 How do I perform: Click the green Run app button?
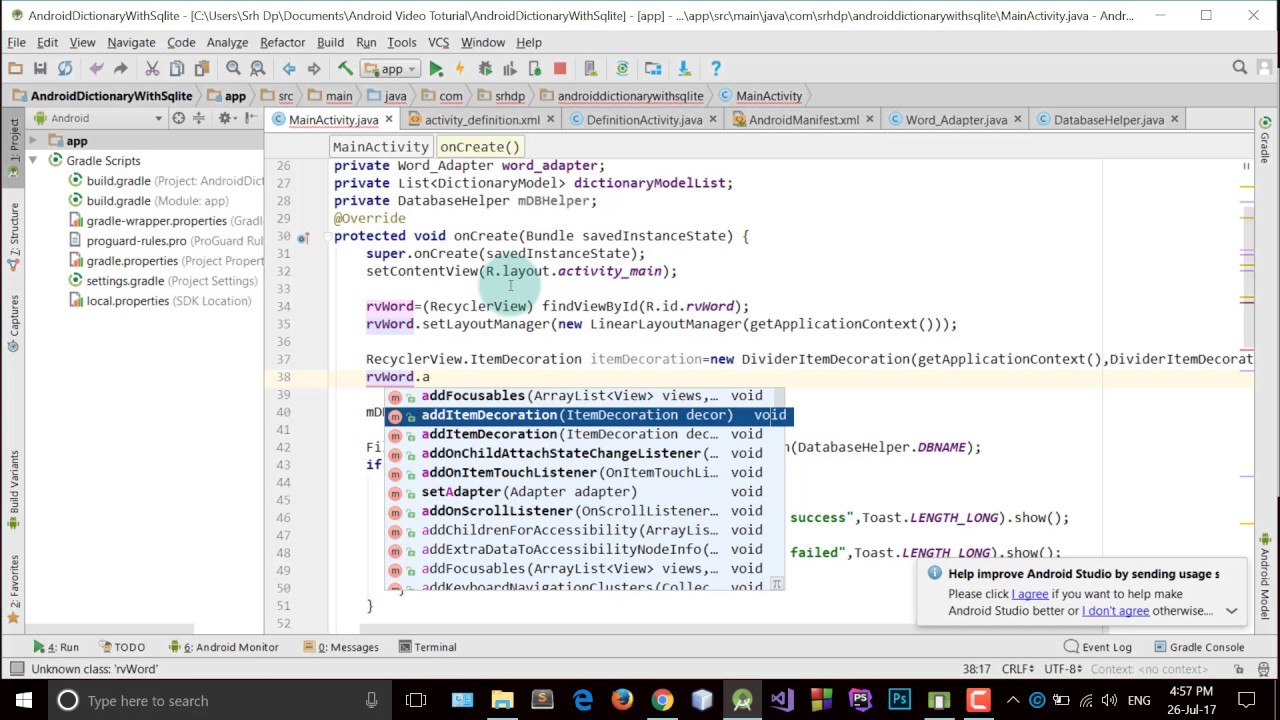coord(436,68)
